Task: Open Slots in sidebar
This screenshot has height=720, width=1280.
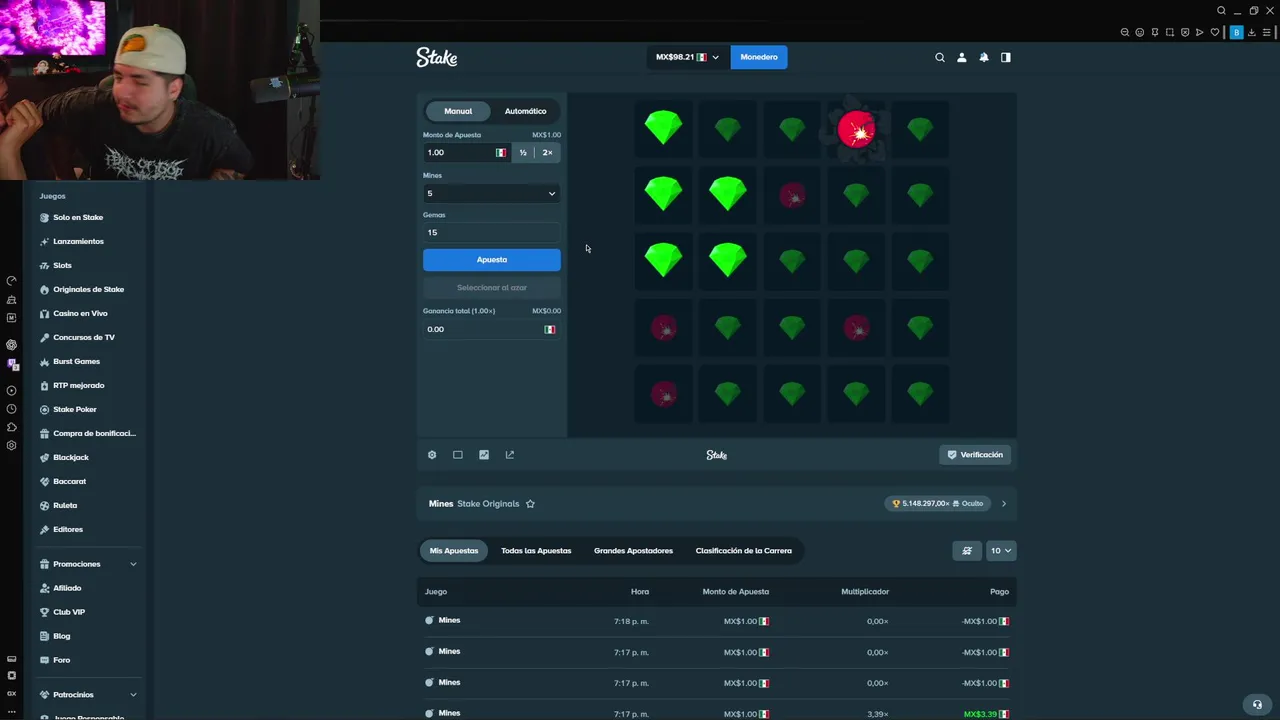Action: pyautogui.click(x=62, y=265)
